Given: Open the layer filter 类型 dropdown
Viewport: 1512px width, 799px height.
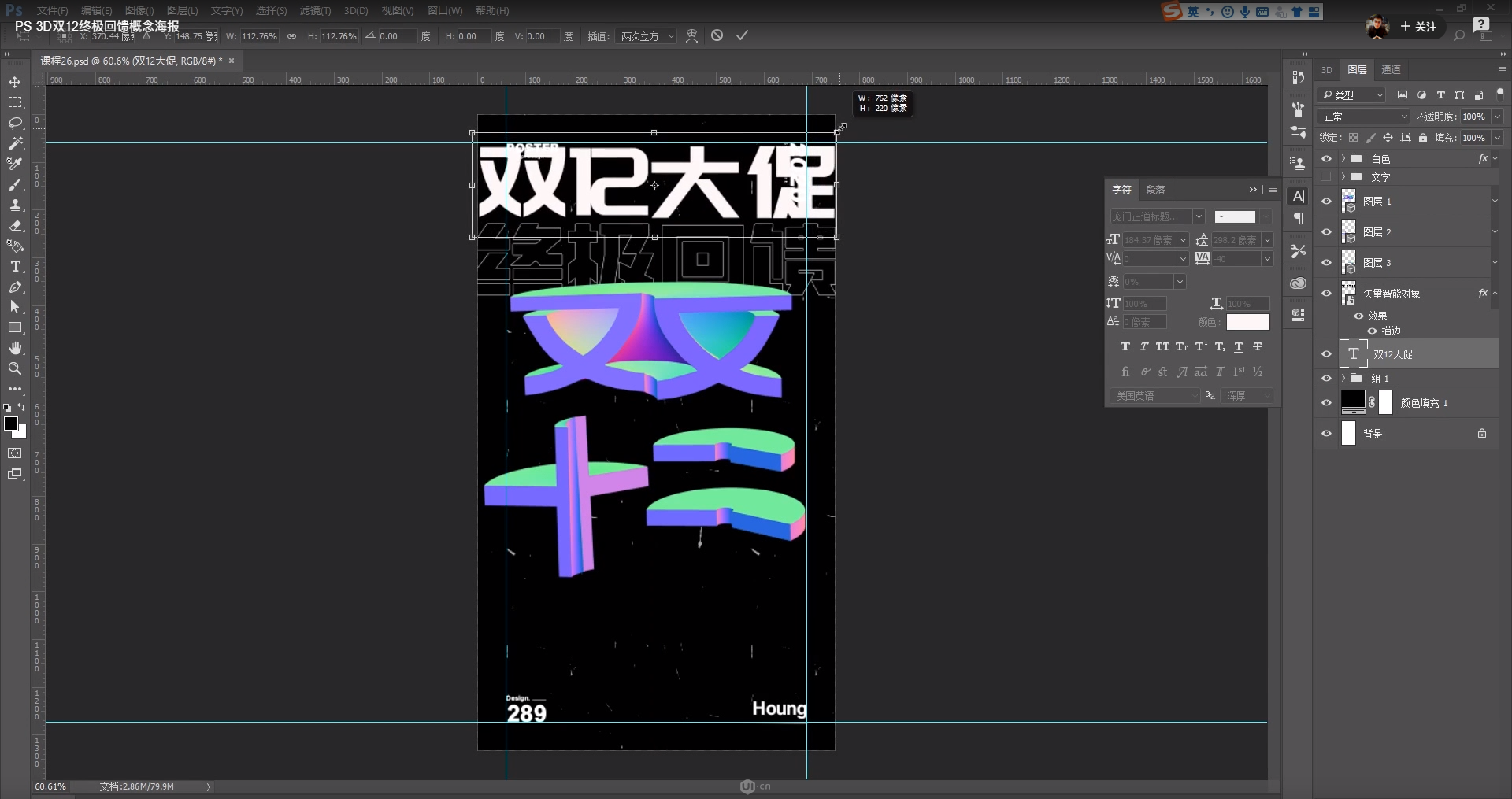Looking at the screenshot, I should (x=1351, y=94).
